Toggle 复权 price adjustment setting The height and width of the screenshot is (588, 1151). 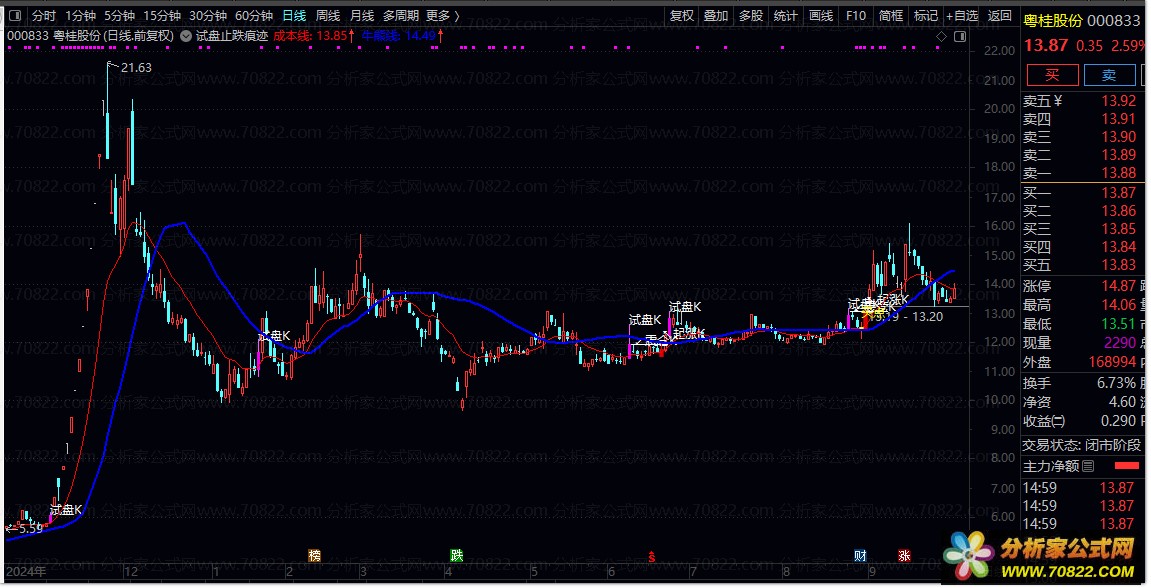click(682, 16)
